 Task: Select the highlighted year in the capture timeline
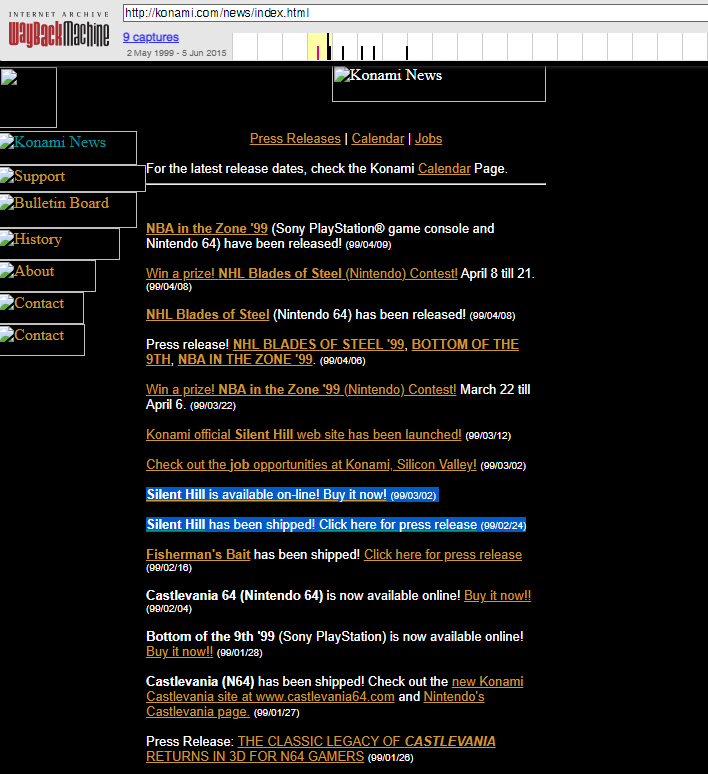point(318,47)
